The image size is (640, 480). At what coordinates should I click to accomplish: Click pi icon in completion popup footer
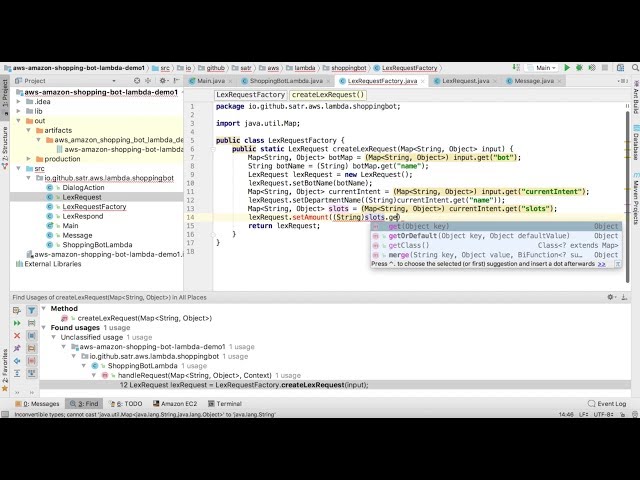pos(618,264)
